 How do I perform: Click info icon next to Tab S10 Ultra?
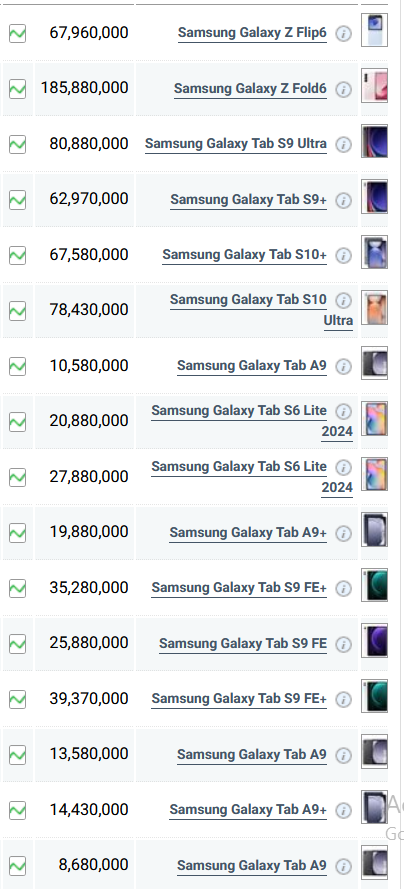click(x=343, y=300)
